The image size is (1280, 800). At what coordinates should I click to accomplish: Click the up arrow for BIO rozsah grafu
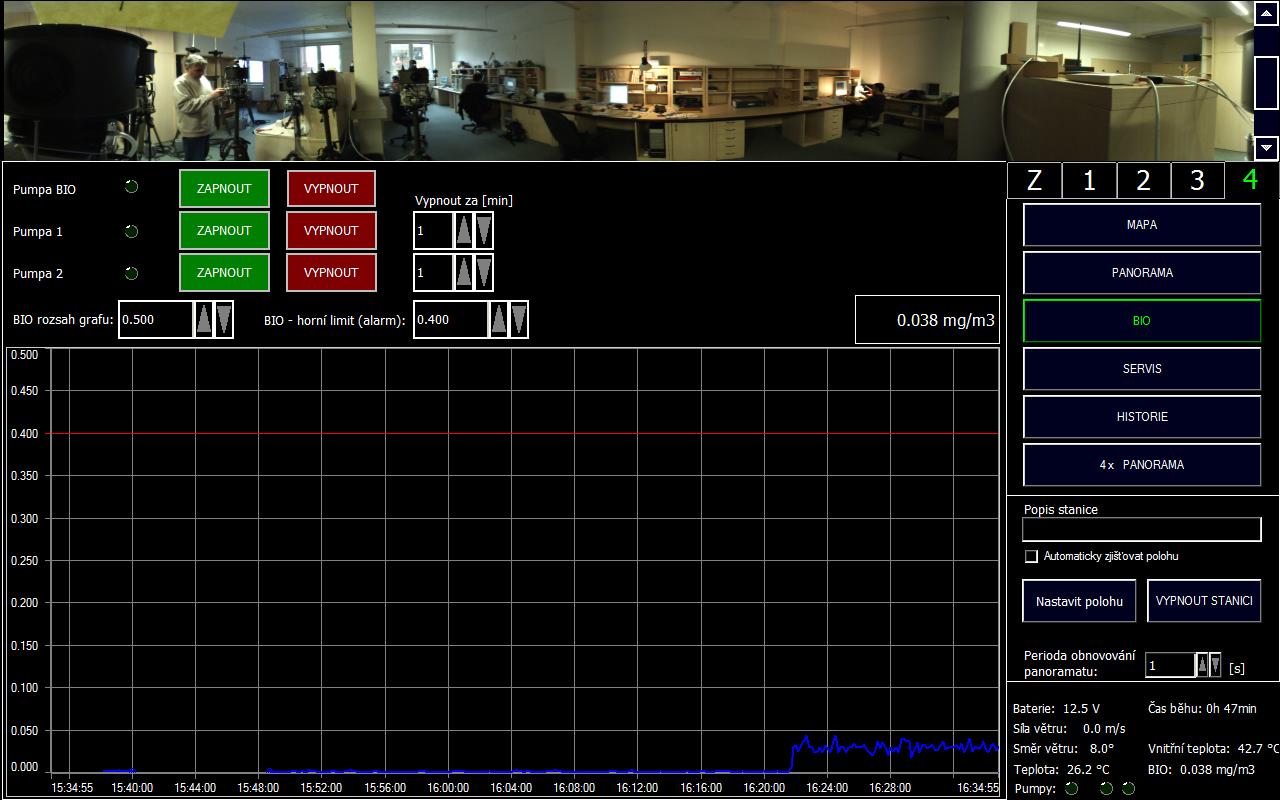pyautogui.click(x=204, y=320)
